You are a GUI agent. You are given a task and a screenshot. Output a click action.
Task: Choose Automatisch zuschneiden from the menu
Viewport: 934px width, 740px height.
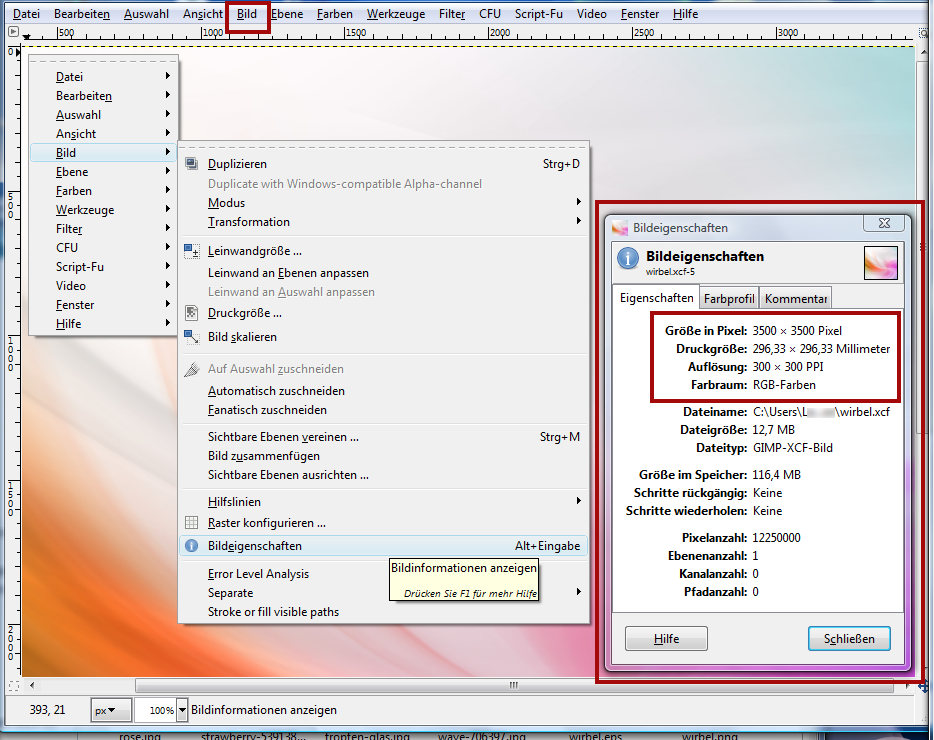276,391
